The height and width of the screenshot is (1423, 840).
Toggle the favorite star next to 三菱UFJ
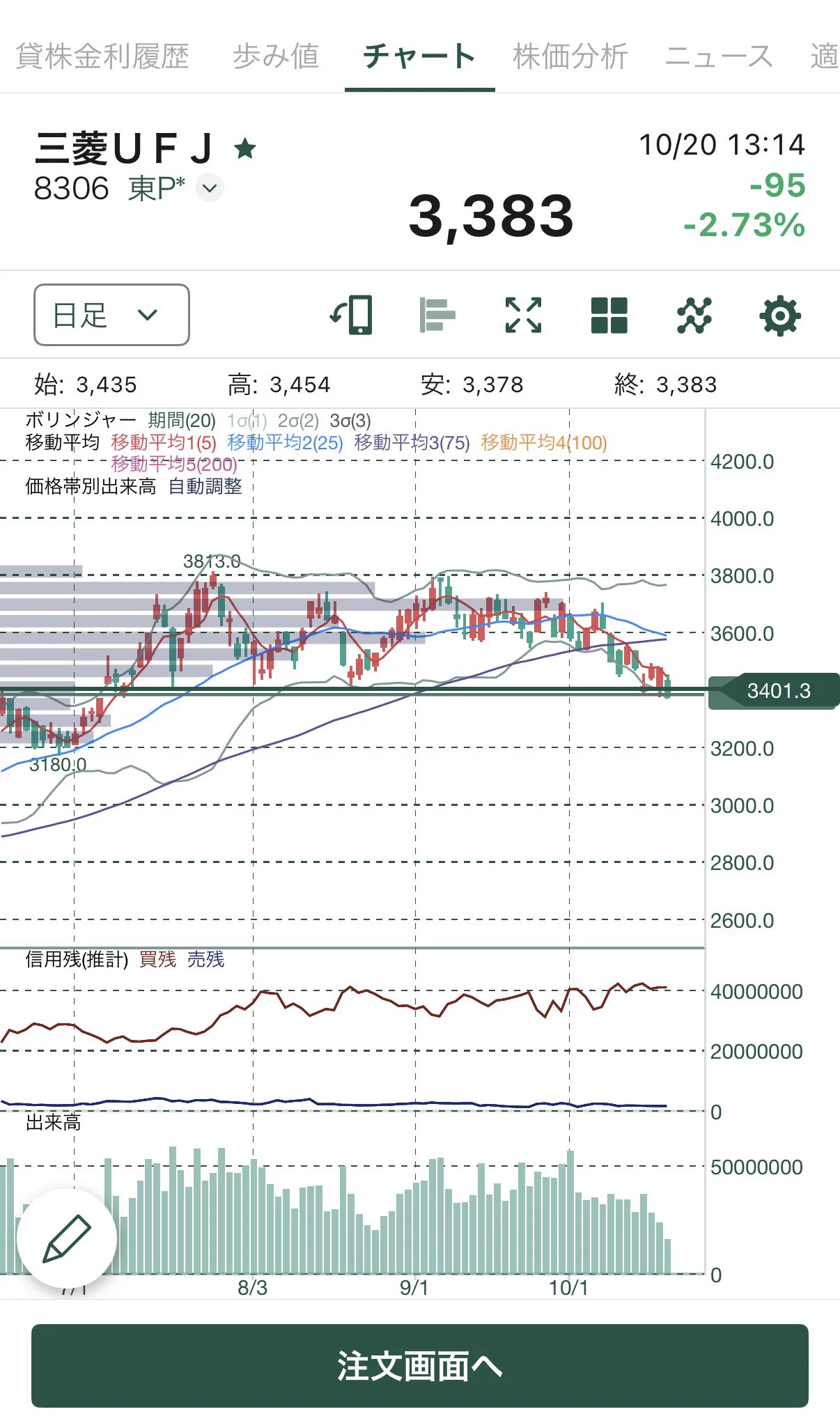tap(244, 148)
